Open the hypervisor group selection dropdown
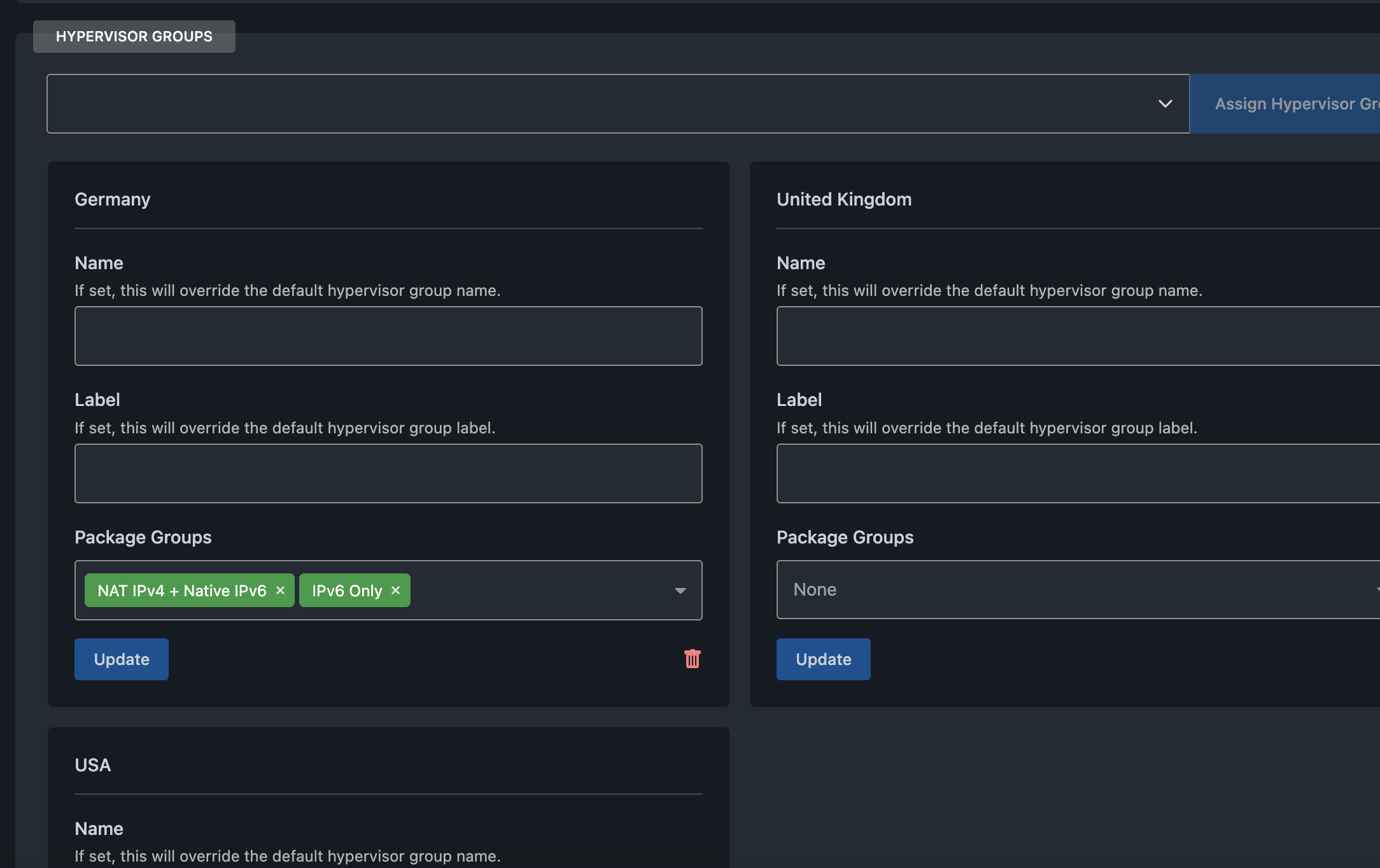 pyautogui.click(x=617, y=104)
